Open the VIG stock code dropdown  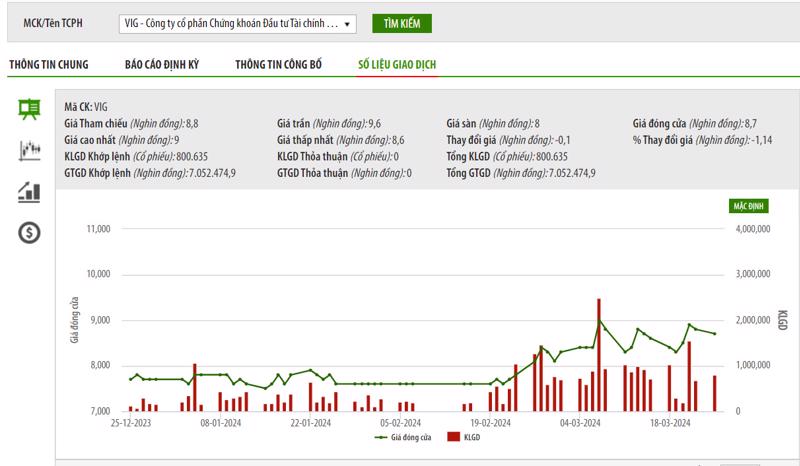point(235,22)
